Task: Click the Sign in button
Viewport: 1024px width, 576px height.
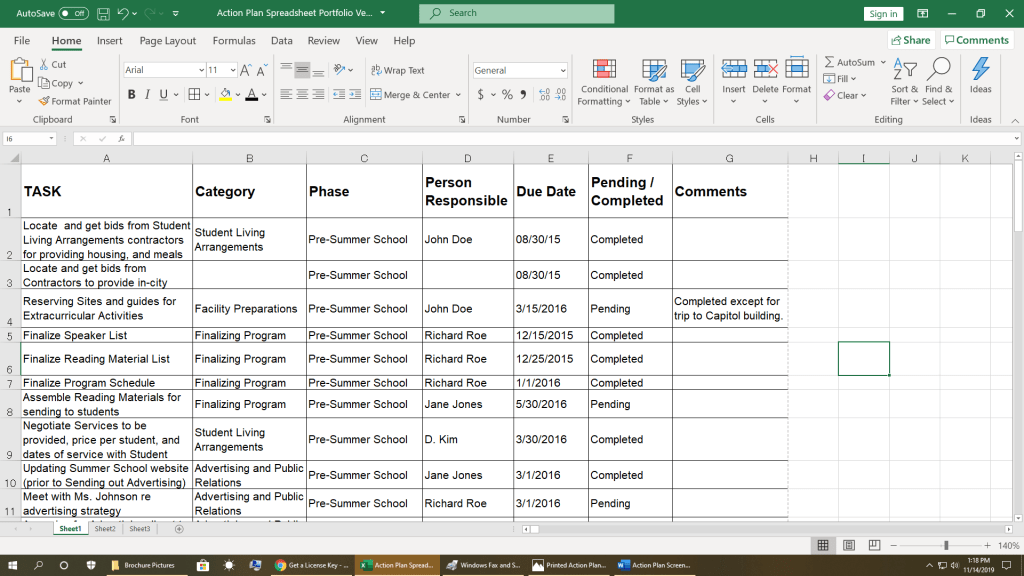Action: 883,14
